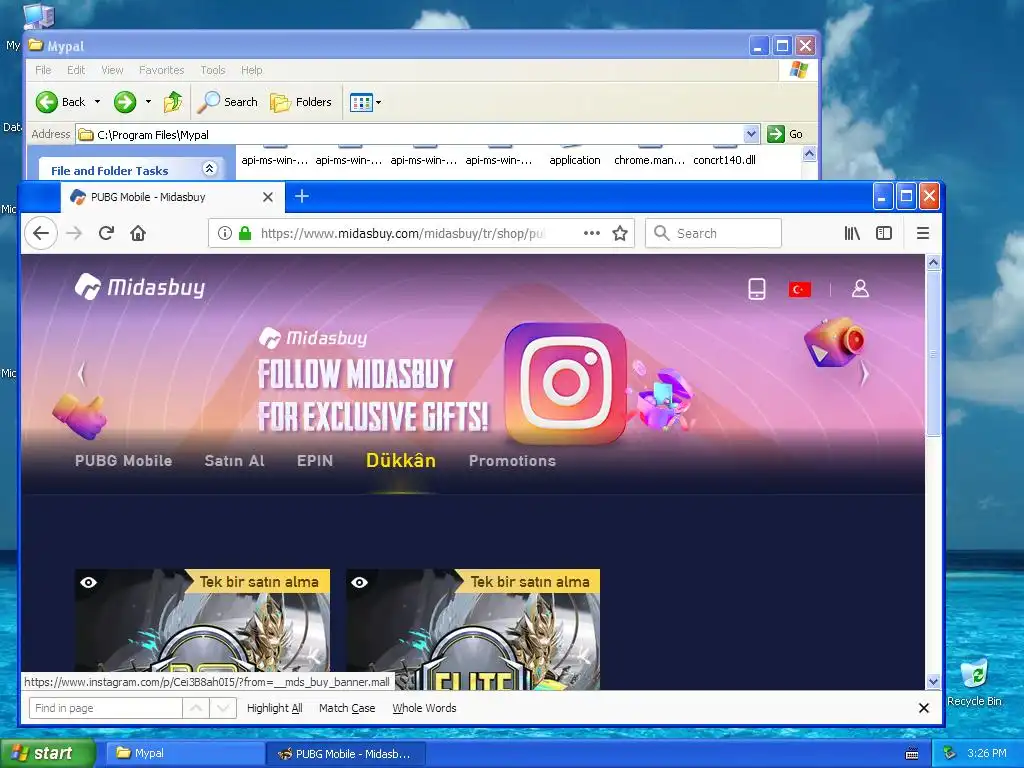Select the Turkey flag region icon
The image size is (1024, 768).
coord(800,289)
